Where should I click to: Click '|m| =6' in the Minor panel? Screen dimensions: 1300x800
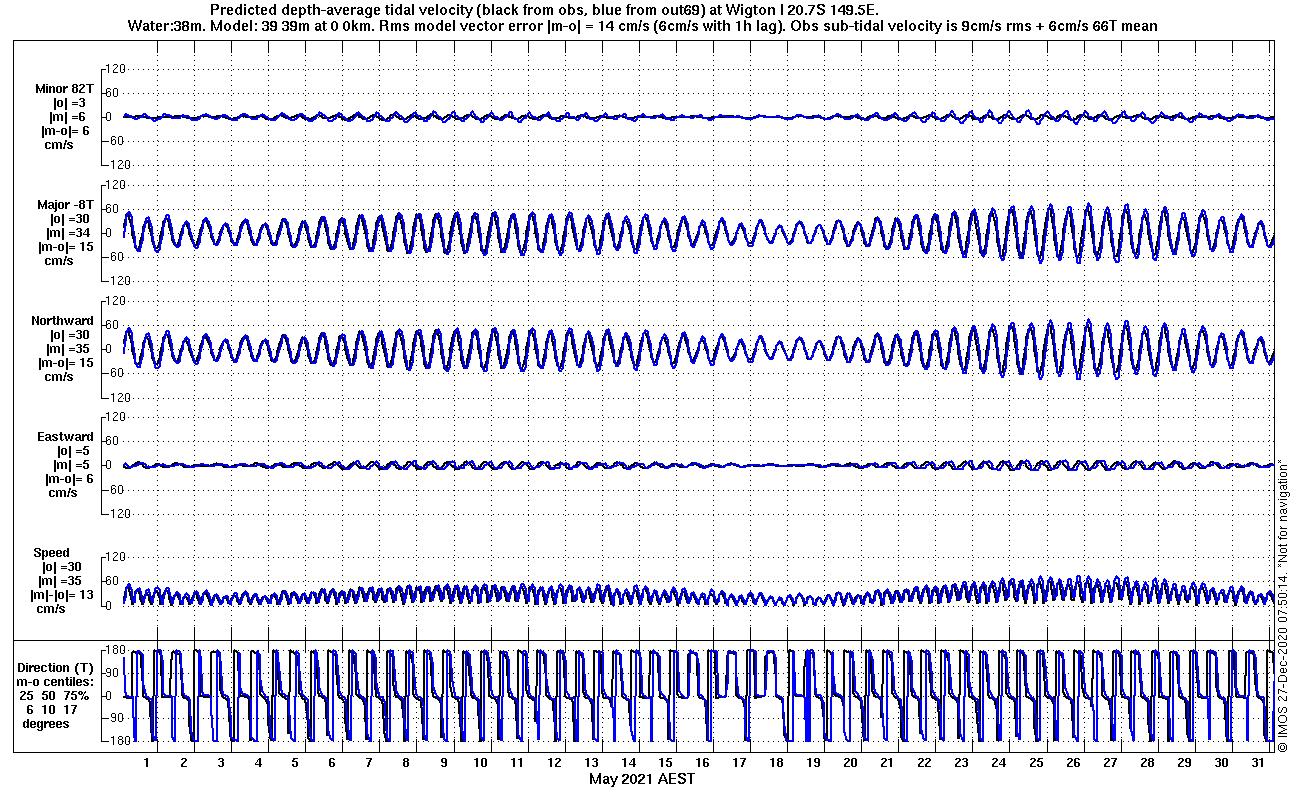[69, 116]
